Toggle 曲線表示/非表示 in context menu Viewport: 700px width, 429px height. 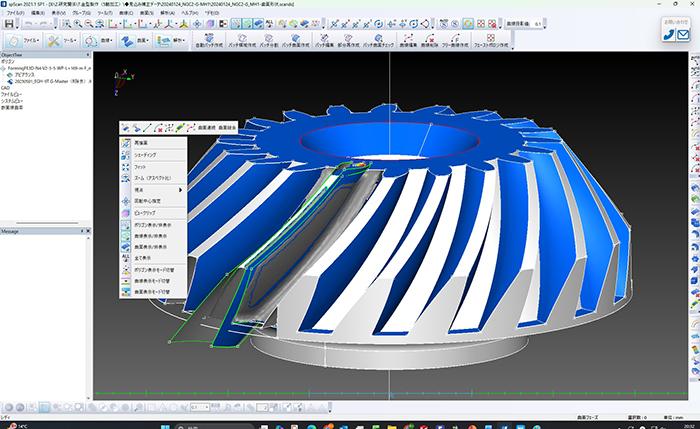point(149,237)
